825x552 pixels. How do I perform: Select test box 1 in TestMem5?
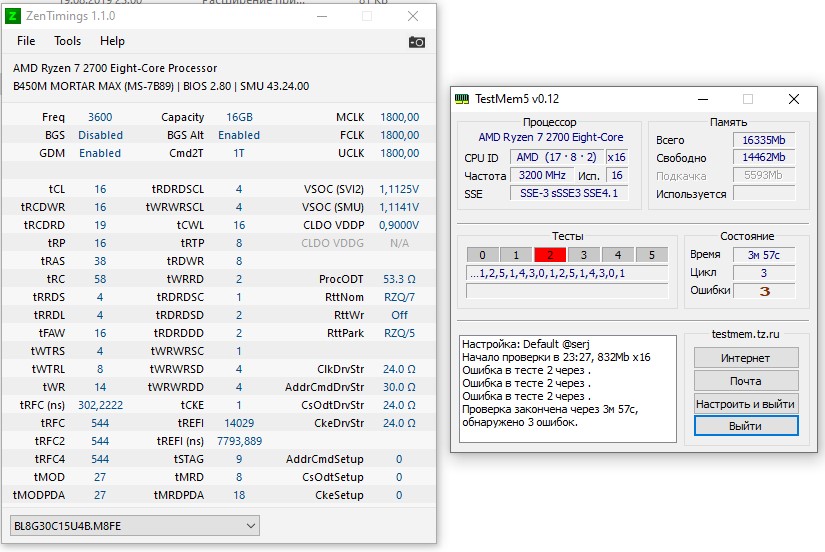click(516, 255)
